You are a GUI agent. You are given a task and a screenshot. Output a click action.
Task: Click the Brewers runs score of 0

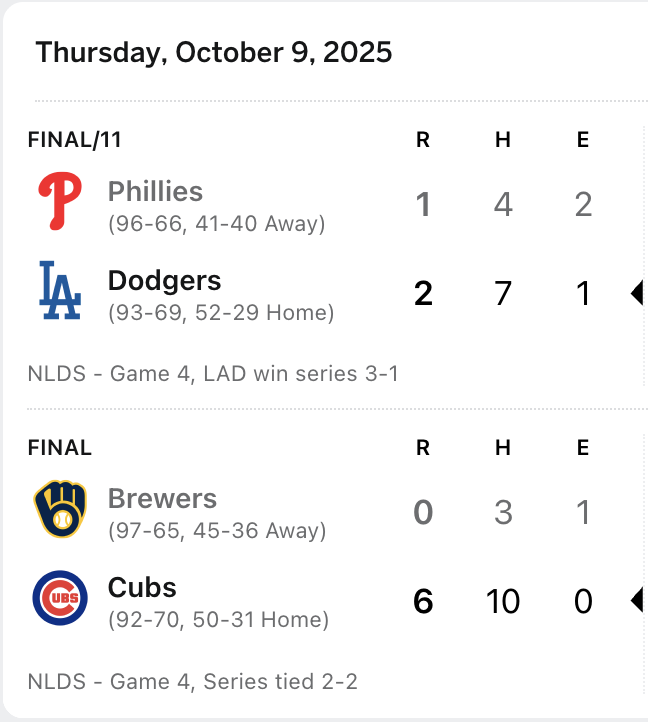(423, 513)
